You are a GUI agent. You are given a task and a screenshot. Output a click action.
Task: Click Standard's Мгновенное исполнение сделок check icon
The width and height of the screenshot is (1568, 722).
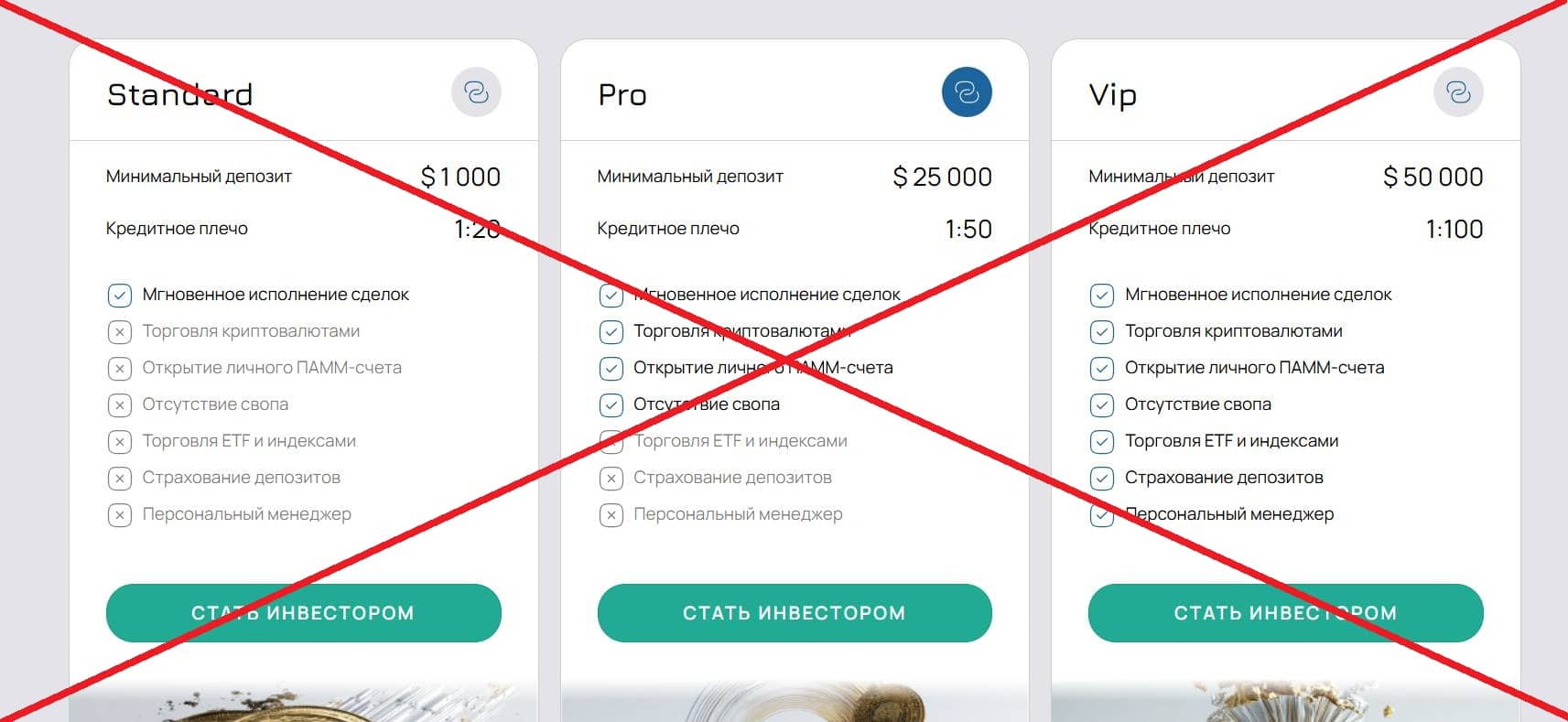[120, 295]
